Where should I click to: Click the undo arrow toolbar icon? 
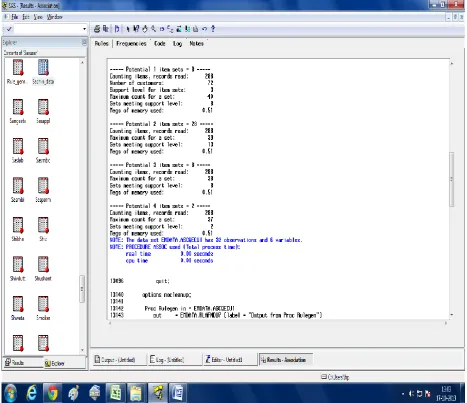(204, 29)
